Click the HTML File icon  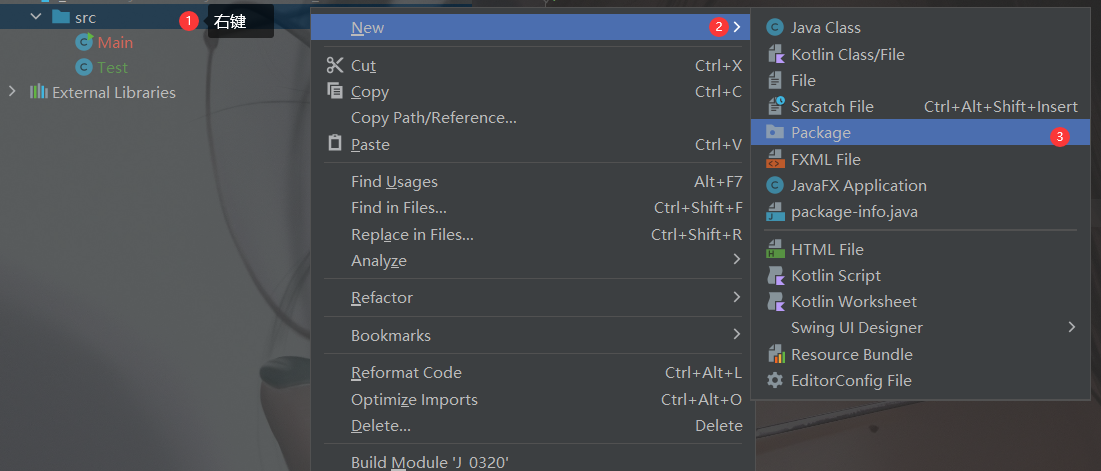(775, 249)
